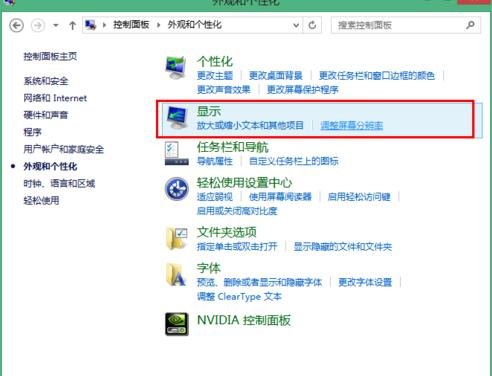Select 控制面板 in the address breadcrumb
This screenshot has width=492, height=376.
point(131,25)
